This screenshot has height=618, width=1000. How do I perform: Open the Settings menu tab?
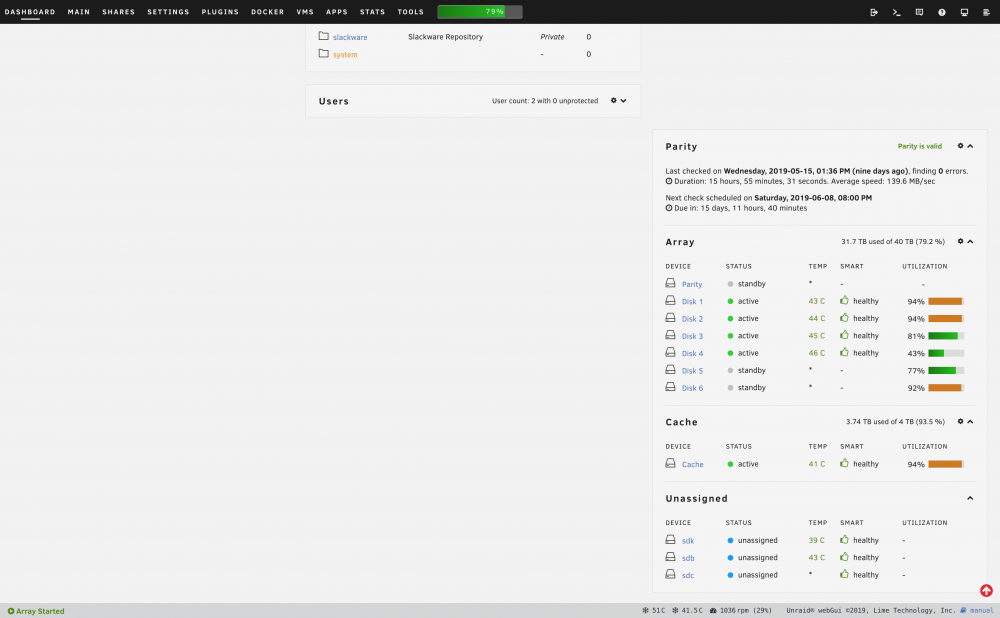[168, 12]
